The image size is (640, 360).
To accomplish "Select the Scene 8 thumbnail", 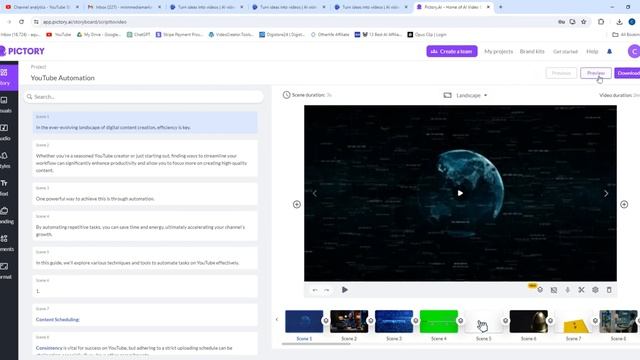I will (618, 321).
